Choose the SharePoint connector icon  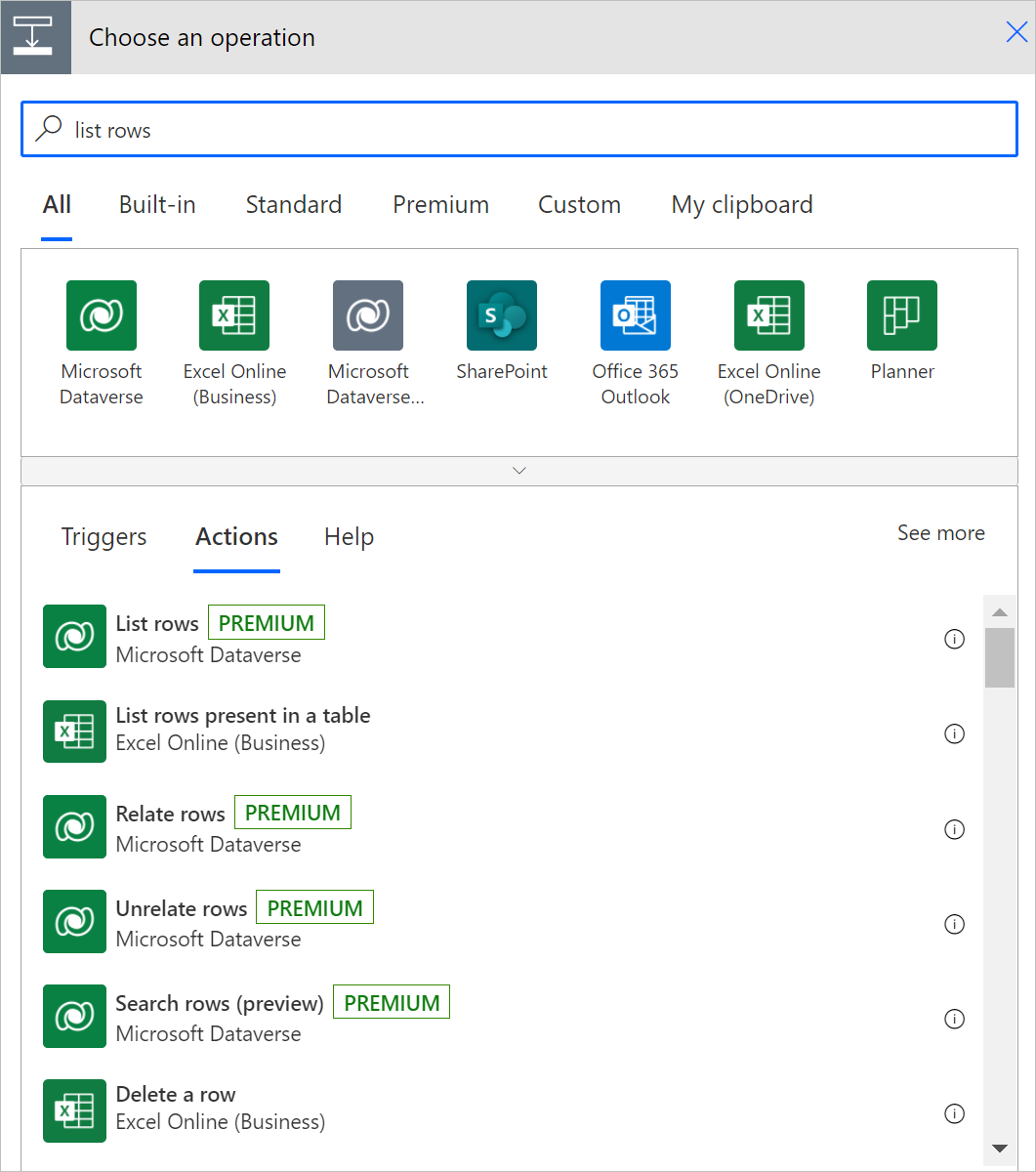[x=502, y=315]
